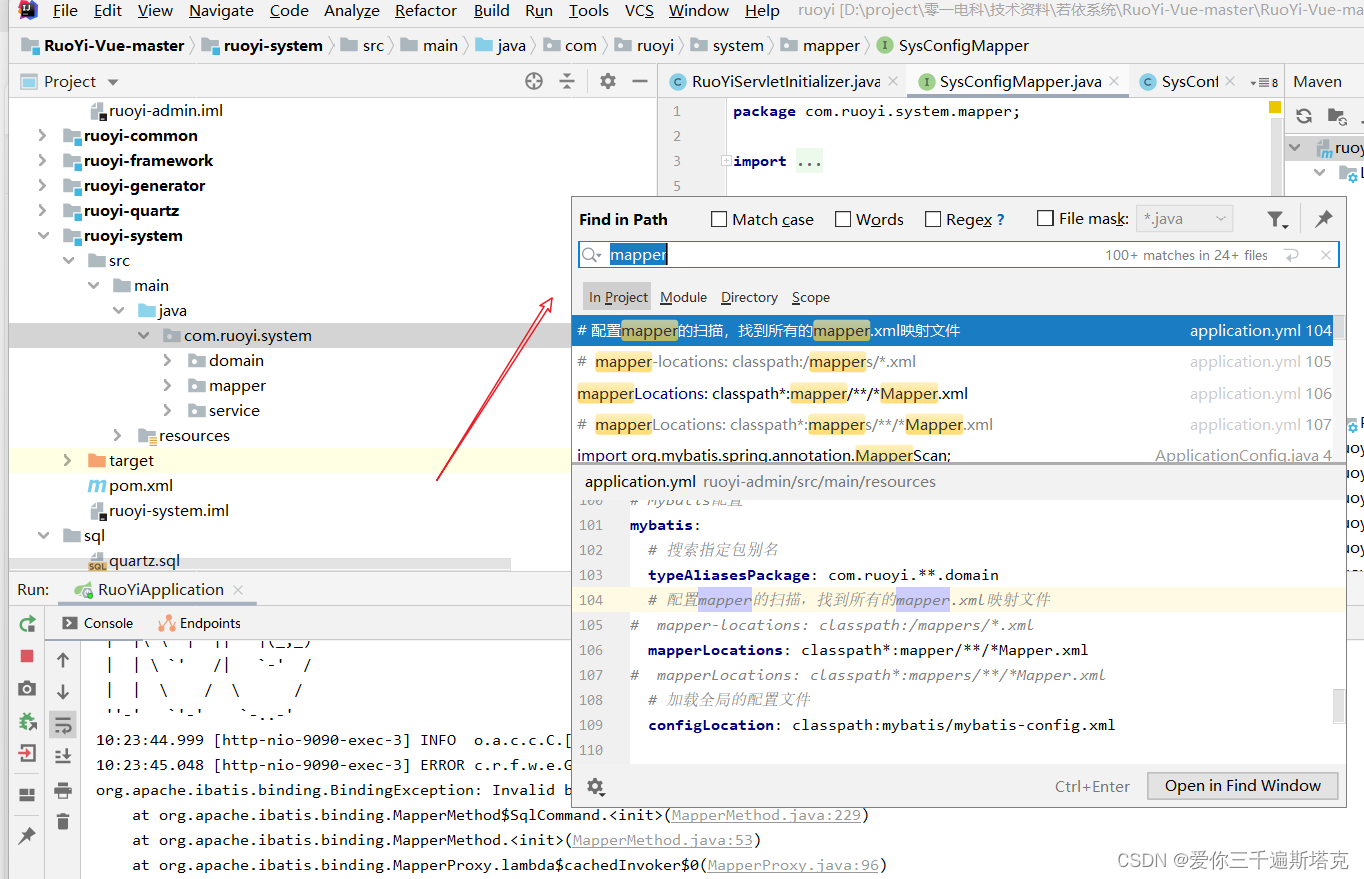
Task: Toggle soft-wrap in the console
Action: click(62, 724)
